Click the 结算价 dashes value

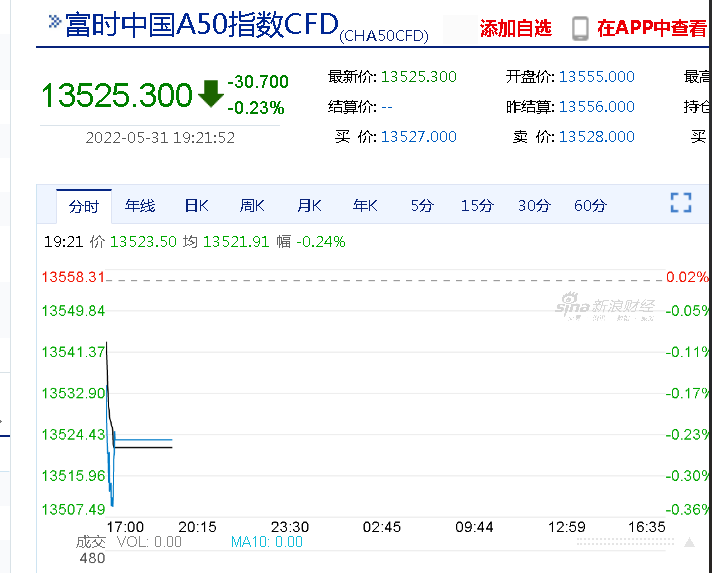tap(387, 107)
